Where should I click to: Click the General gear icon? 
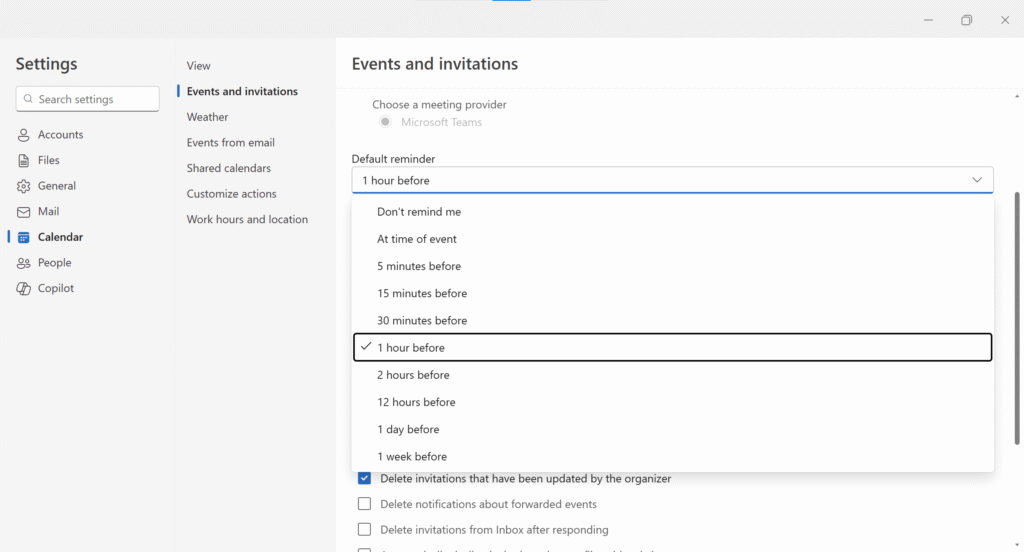[24, 186]
